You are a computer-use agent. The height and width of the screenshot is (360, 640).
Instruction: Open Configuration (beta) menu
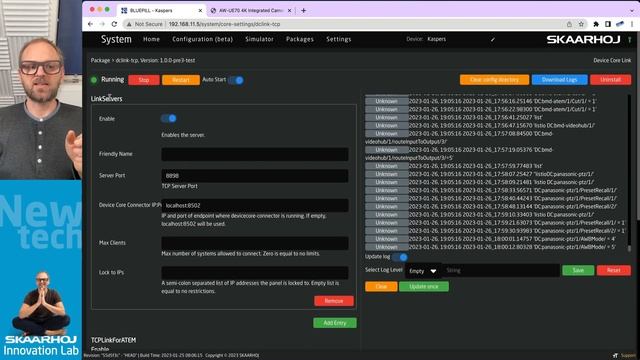(202, 39)
